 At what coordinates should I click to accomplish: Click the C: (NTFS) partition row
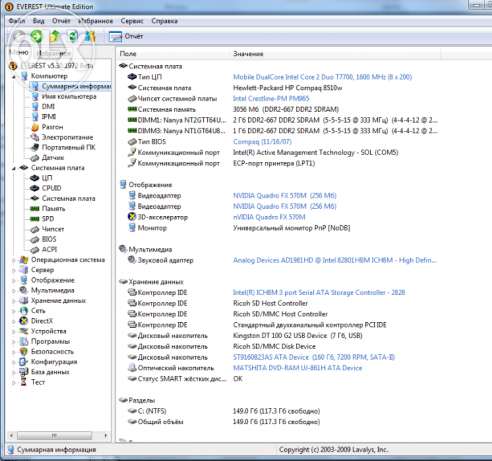pyautogui.click(x=224, y=411)
